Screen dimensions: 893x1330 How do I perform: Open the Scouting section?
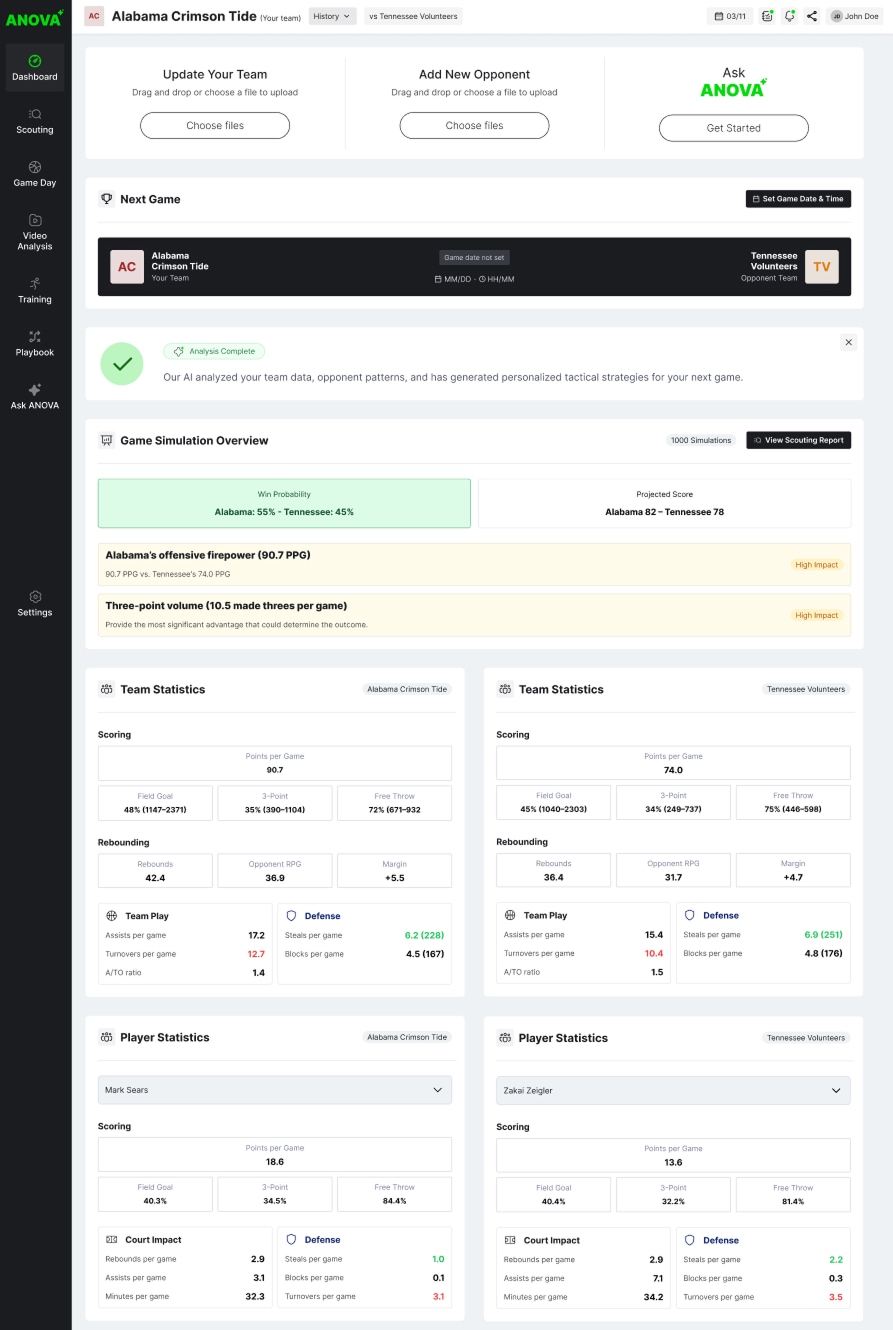(35, 121)
